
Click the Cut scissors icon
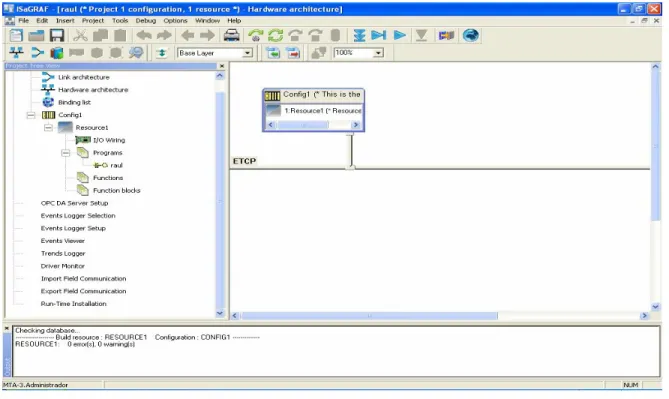click(80, 35)
